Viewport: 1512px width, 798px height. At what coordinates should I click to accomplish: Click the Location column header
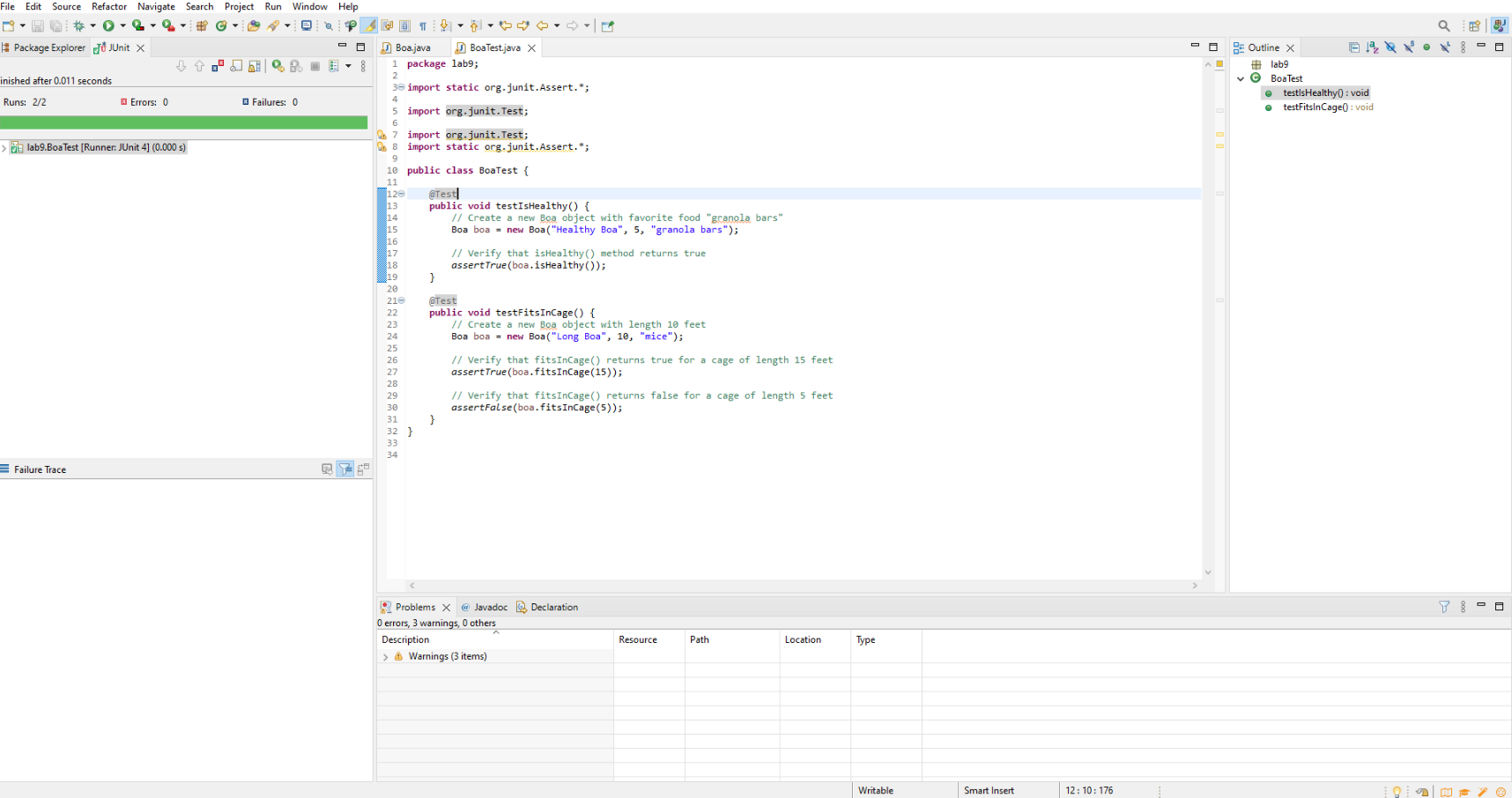click(815, 639)
